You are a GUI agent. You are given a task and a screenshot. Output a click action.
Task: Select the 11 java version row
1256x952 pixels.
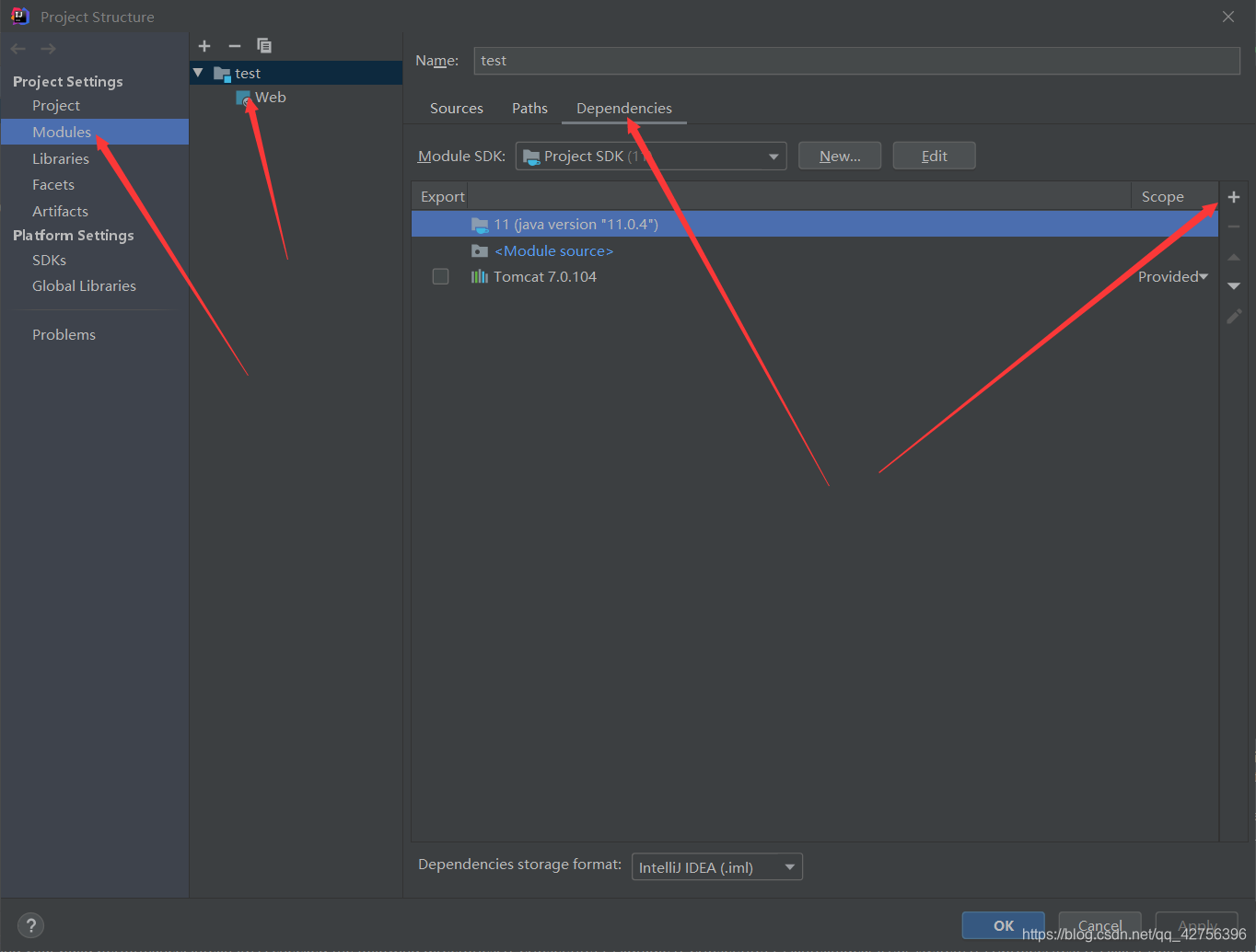(815, 225)
